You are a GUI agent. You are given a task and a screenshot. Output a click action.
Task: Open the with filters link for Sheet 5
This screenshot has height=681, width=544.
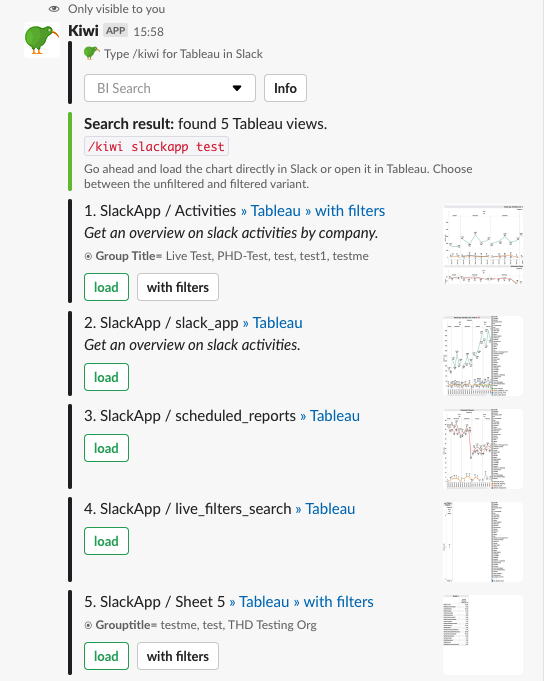tap(338, 602)
